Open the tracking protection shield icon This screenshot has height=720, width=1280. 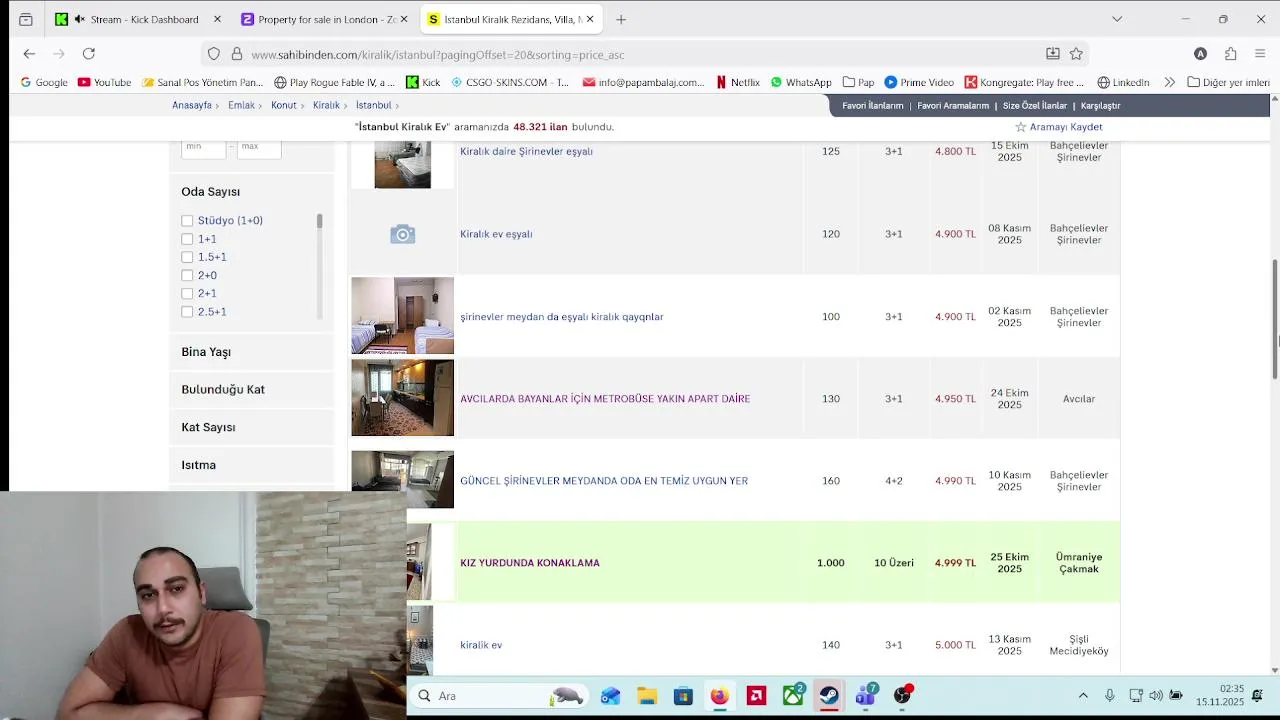(213, 54)
